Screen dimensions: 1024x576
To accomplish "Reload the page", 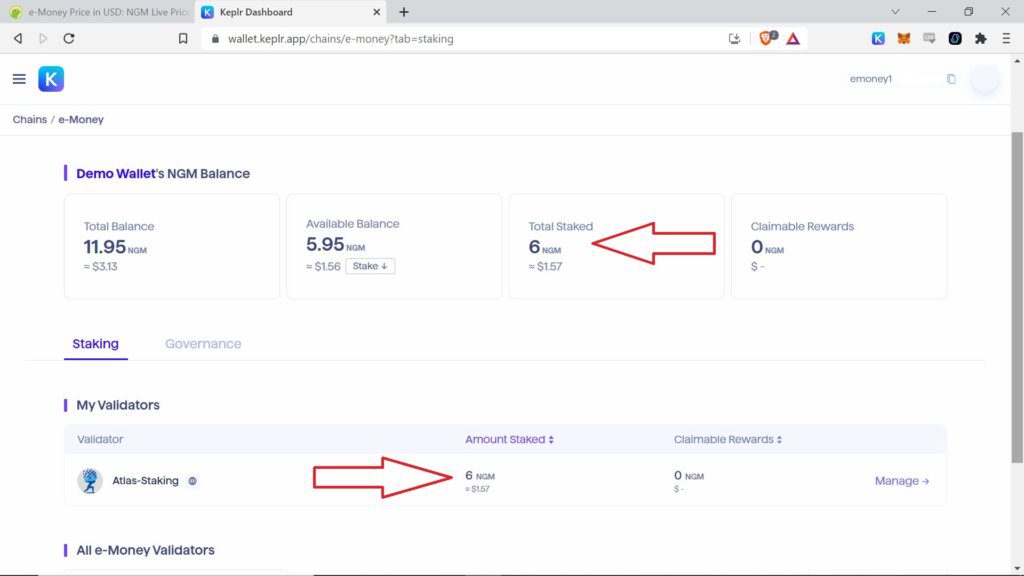I will coord(69,39).
